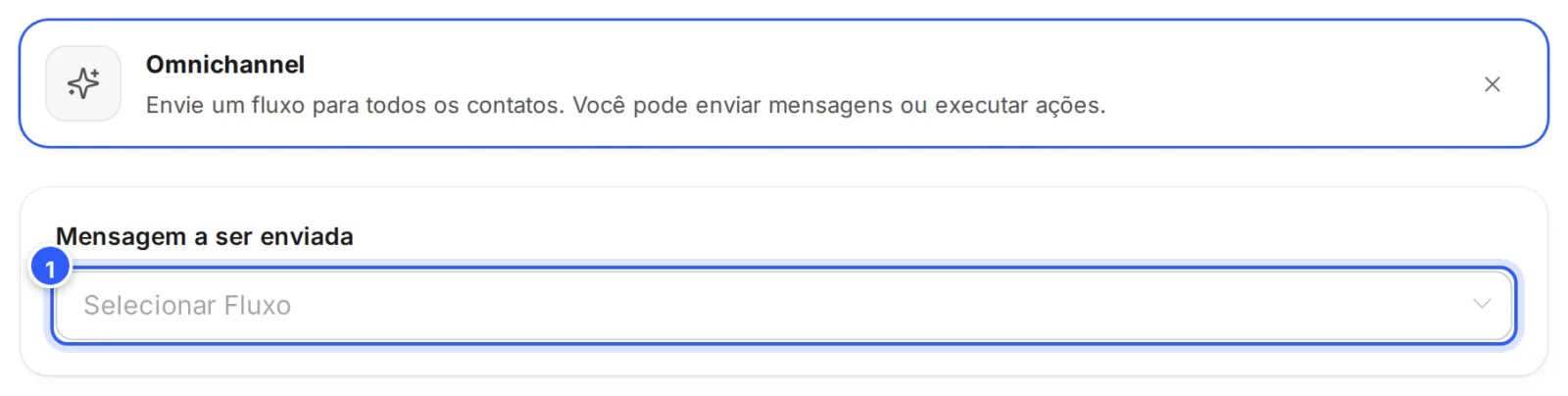Click the word Mensagem above the selector
Viewport: 1568px width, 396px height.
coord(121,236)
